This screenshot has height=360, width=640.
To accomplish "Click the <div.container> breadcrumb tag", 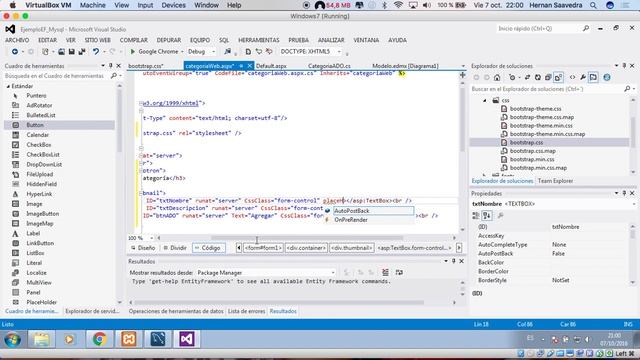I will [x=306, y=248].
